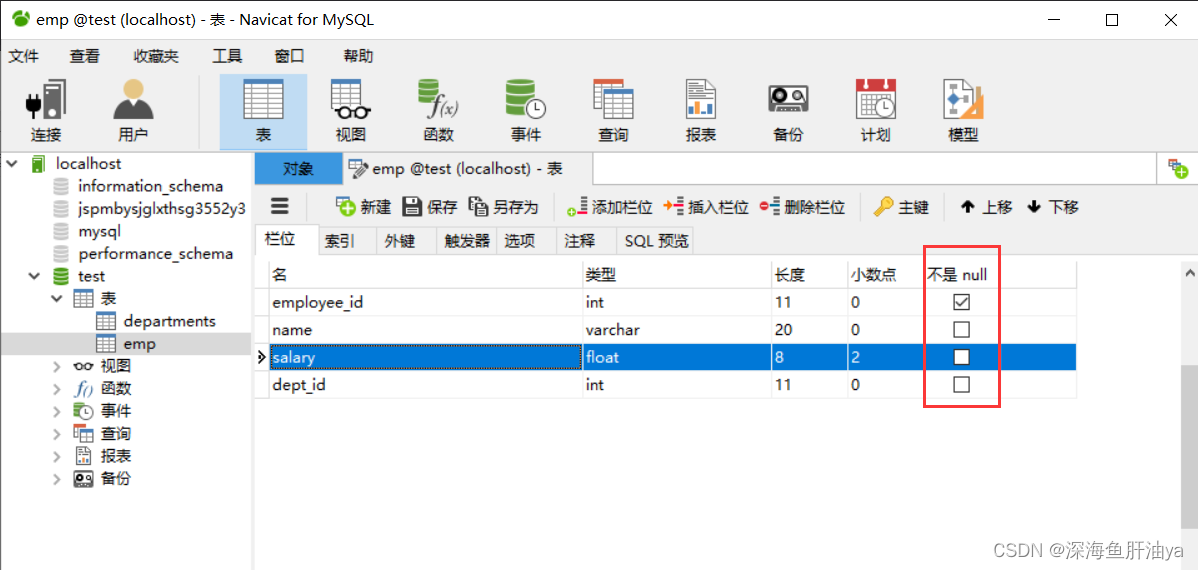Expand the 报表 reports node

point(57,456)
